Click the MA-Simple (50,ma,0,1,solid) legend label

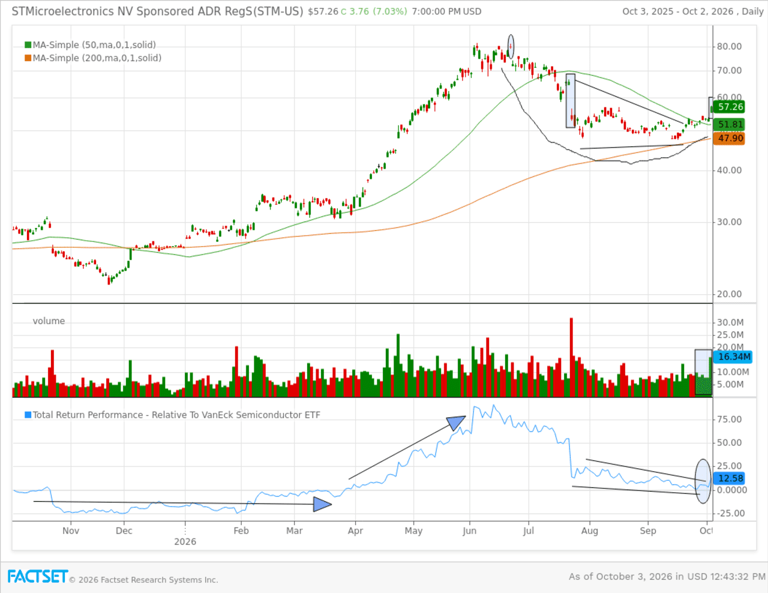click(x=94, y=45)
